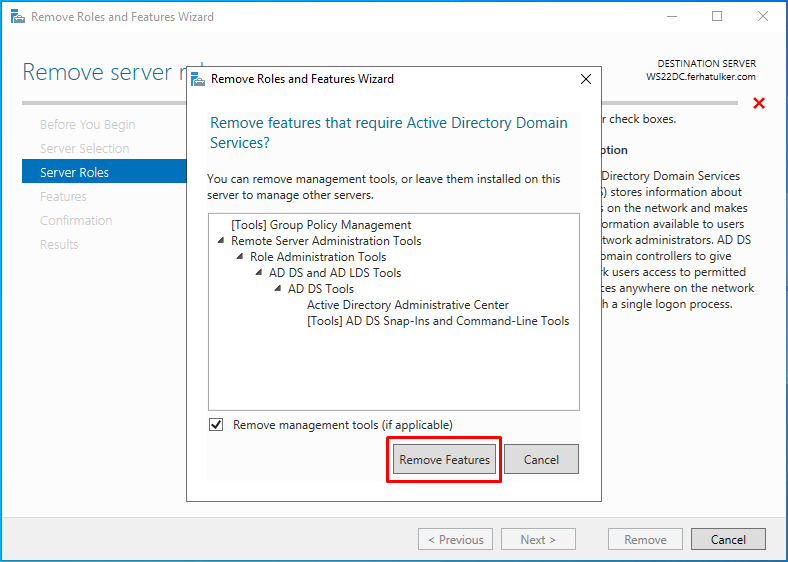Click the Previous button in main wizard
This screenshot has height=562, width=788.
point(455,539)
